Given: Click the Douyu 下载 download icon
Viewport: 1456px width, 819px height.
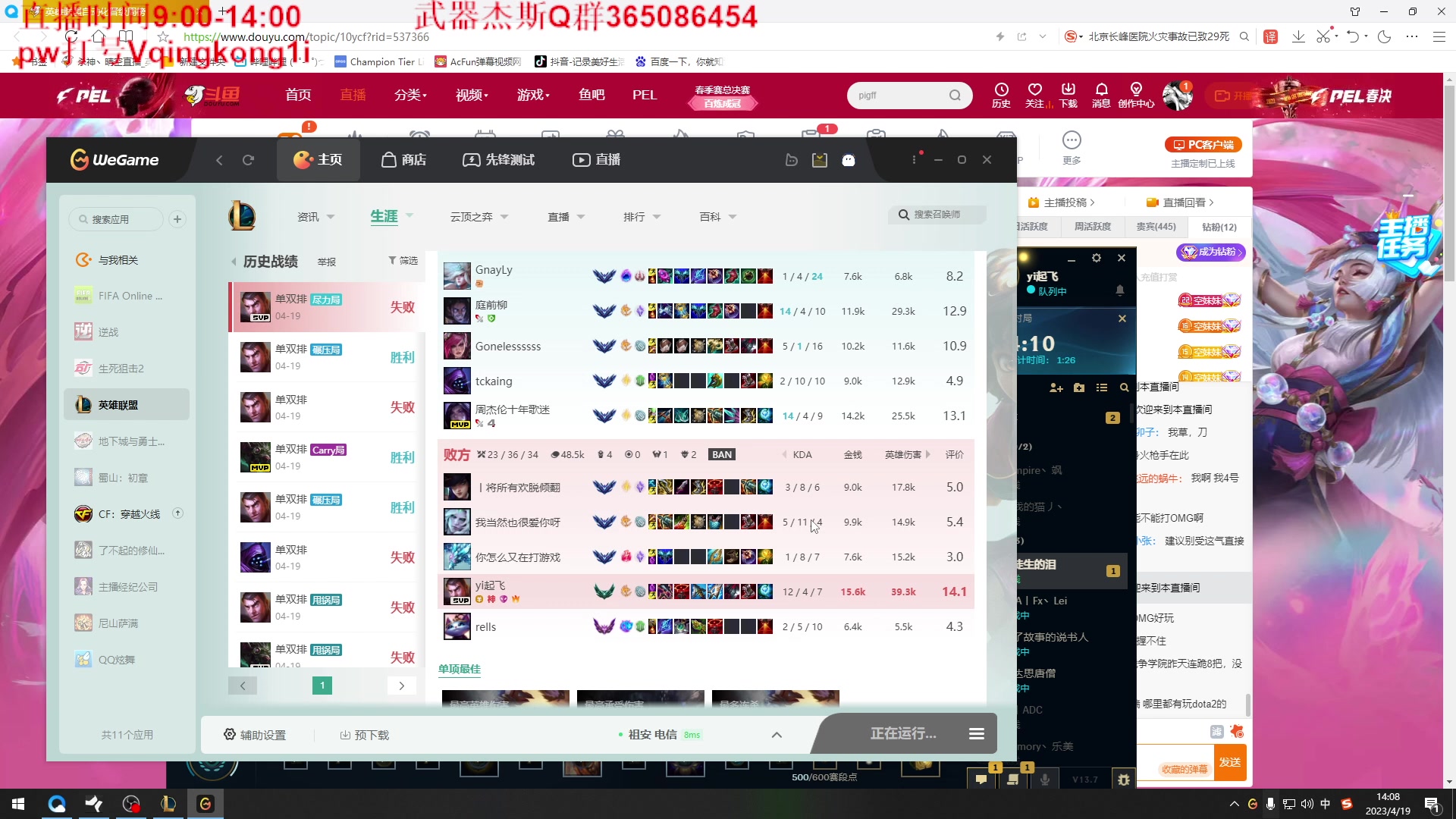Looking at the screenshot, I should pos(1068,96).
